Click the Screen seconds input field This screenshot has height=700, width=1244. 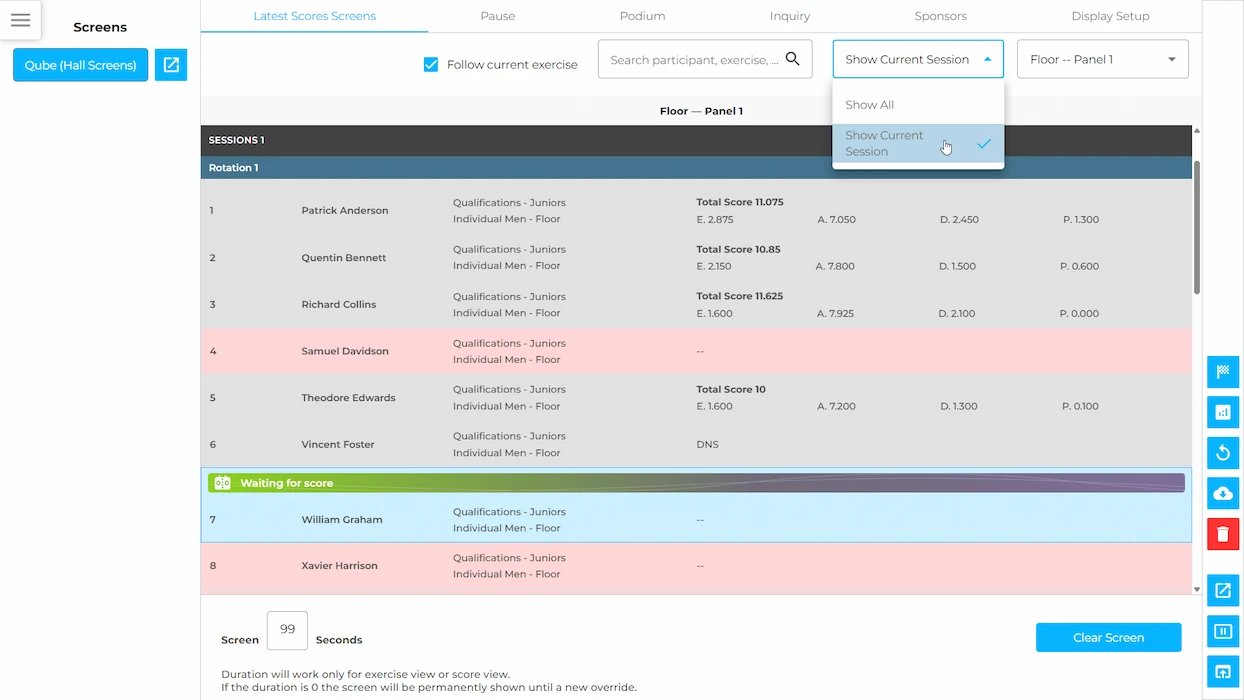tap(288, 630)
